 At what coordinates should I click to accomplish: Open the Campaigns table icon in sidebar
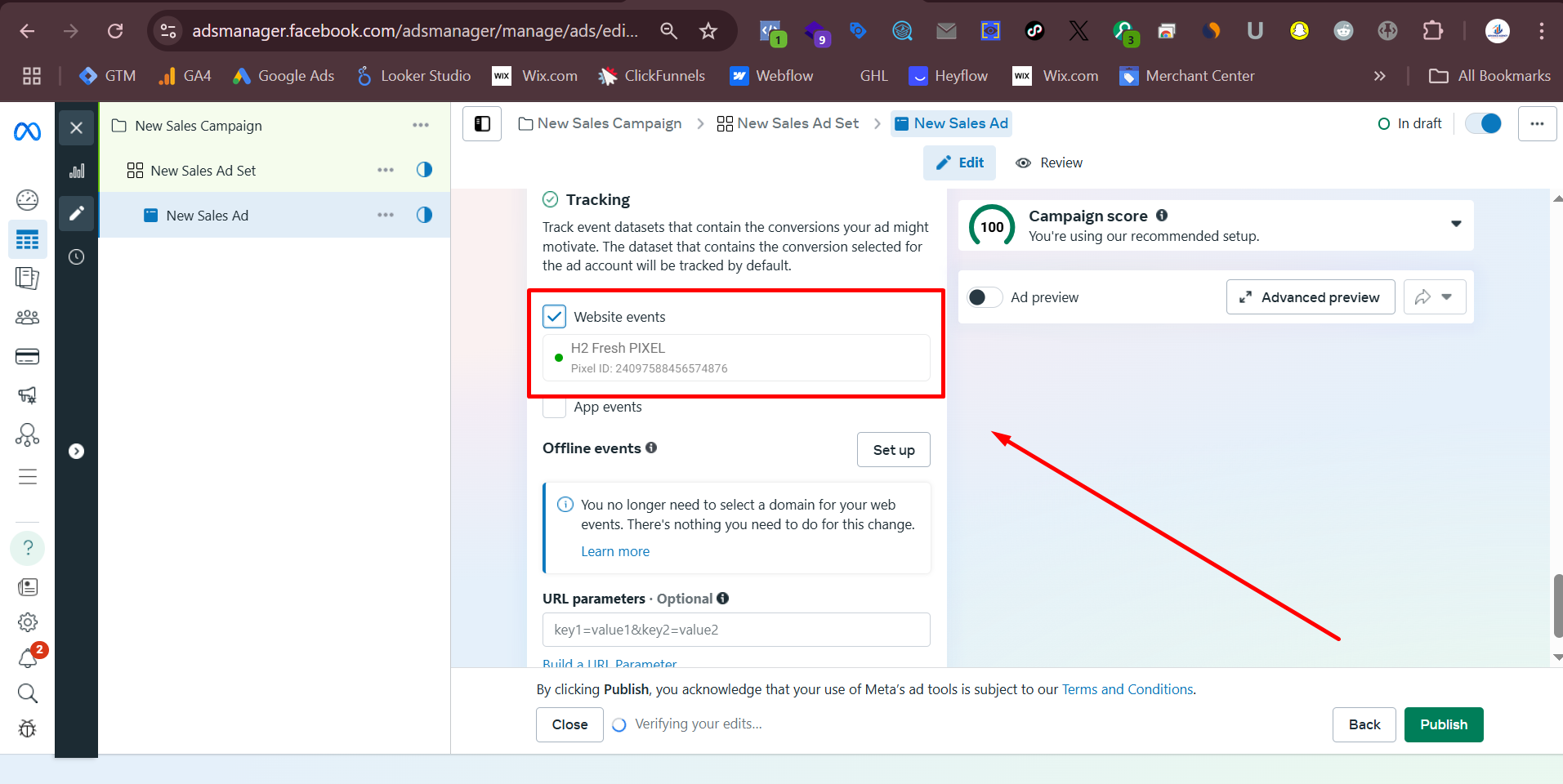point(27,240)
